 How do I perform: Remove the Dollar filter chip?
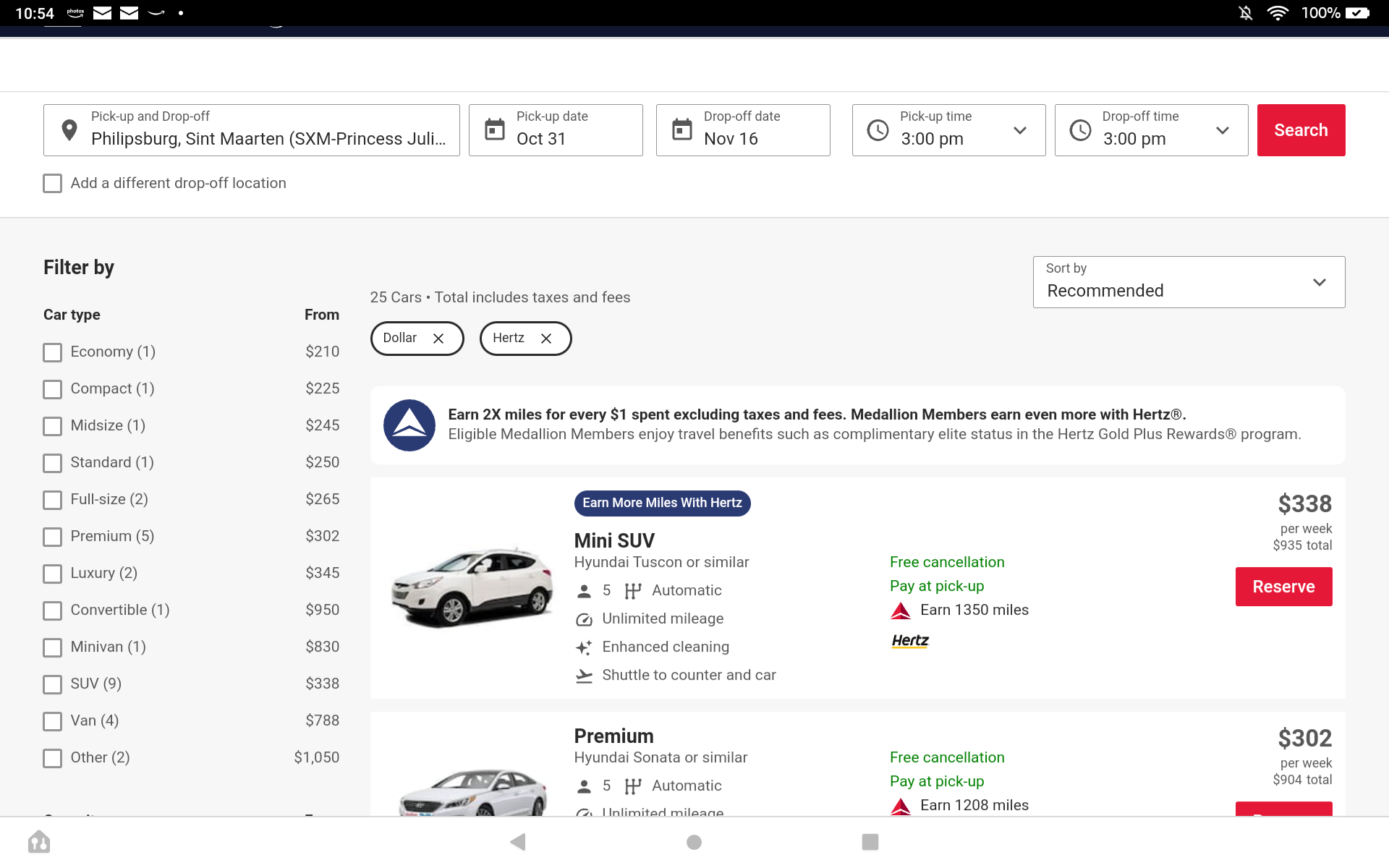tap(438, 339)
